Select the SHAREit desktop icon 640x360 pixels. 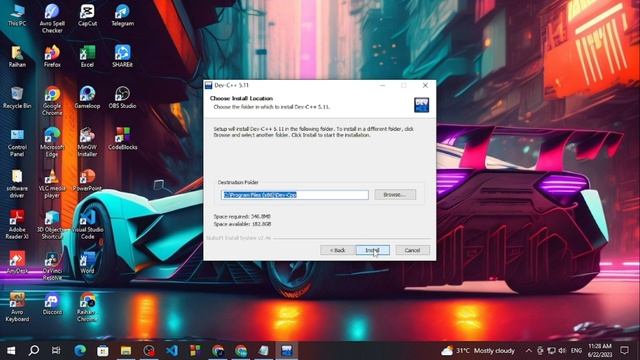[x=122, y=57]
